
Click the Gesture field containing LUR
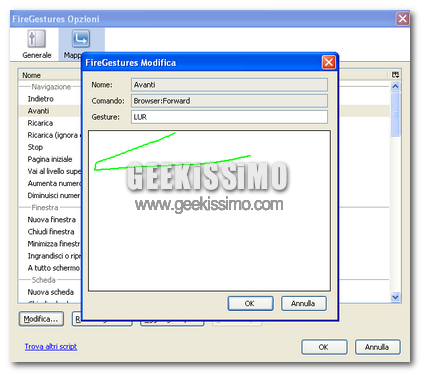click(229, 117)
